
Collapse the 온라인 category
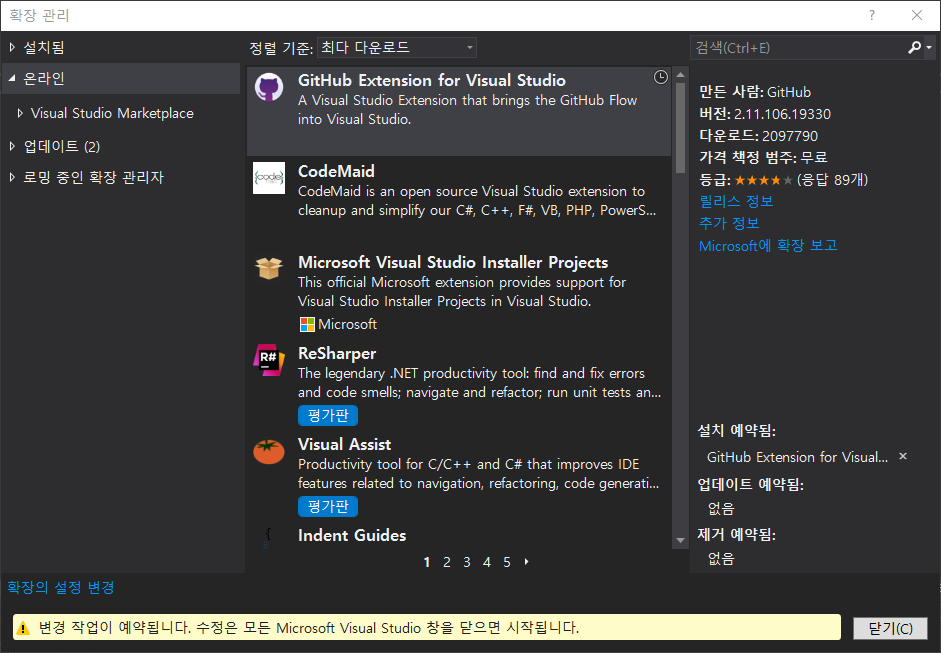tap(12, 78)
